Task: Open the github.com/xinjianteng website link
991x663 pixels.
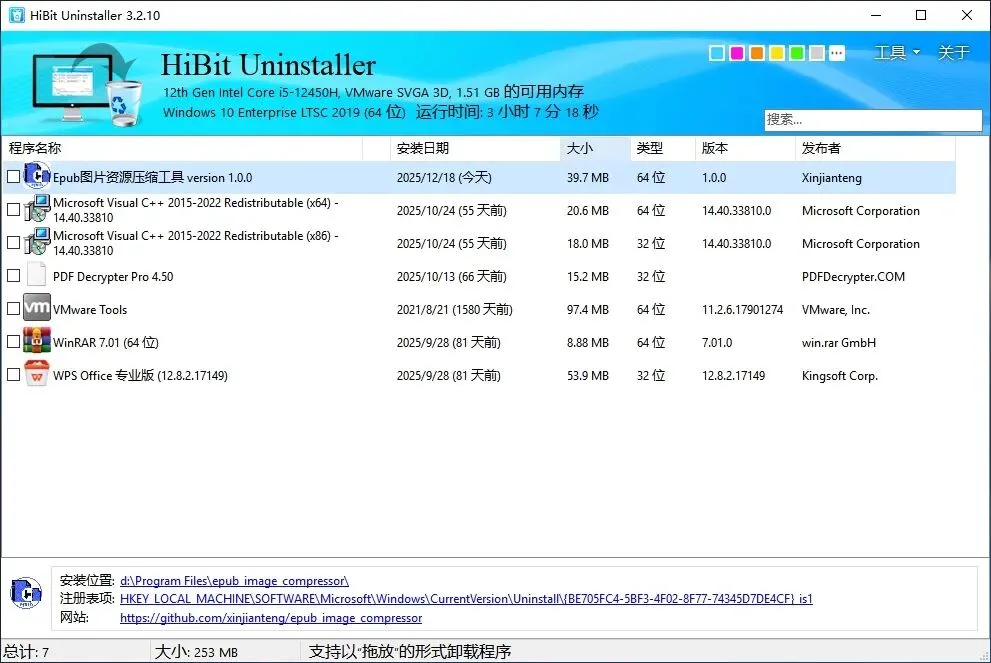Action: [271, 617]
